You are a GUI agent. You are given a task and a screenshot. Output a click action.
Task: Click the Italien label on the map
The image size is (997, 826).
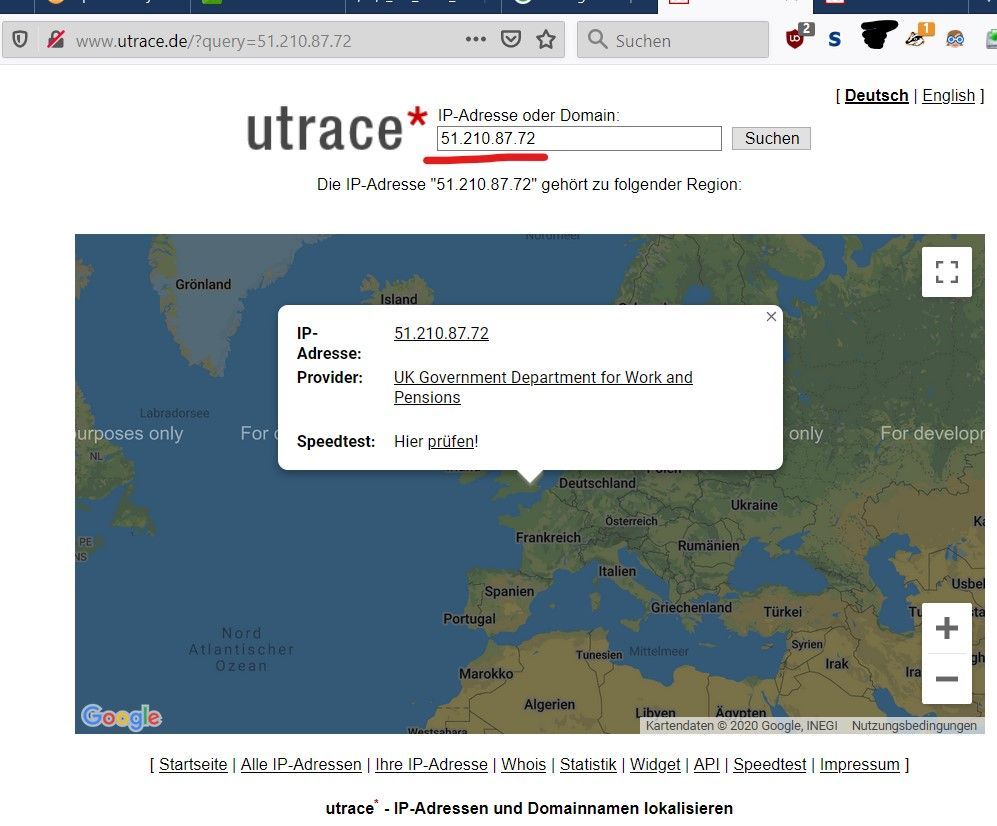tap(617, 571)
